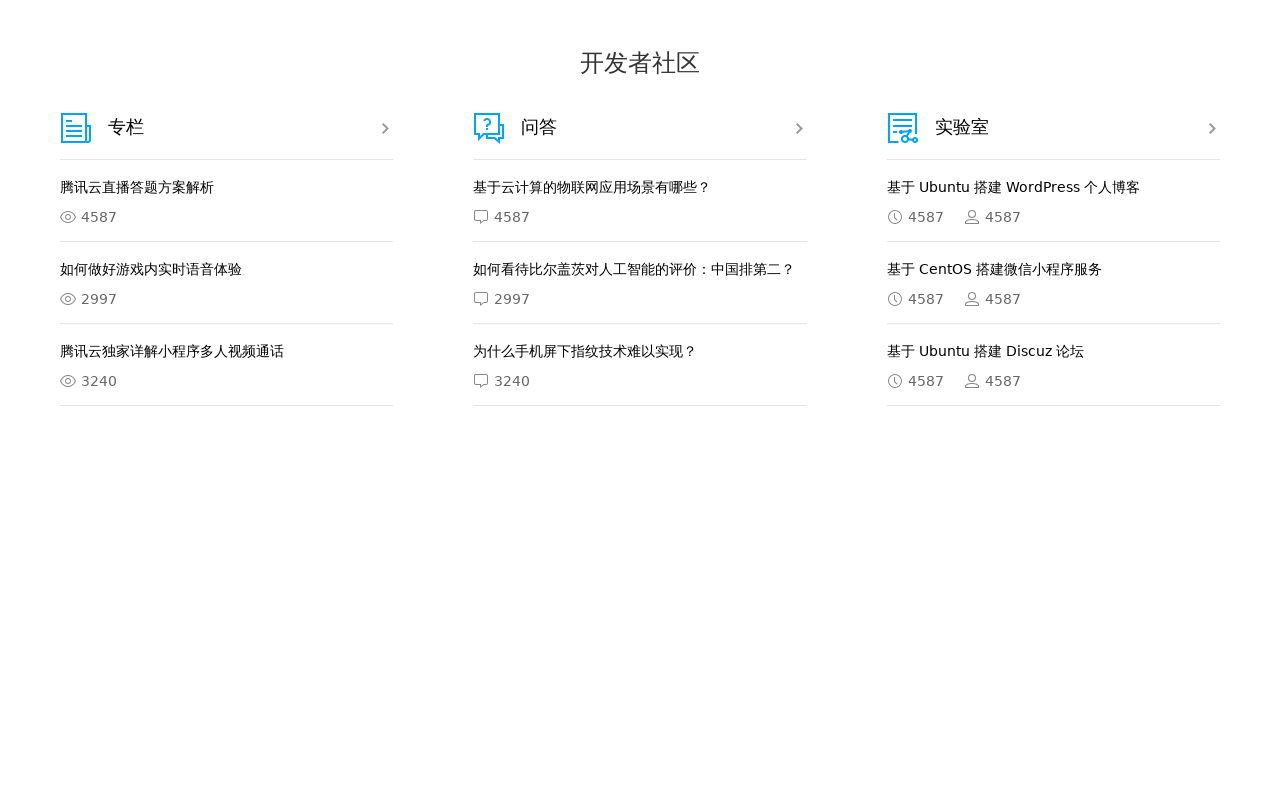
Task: Click the 开发者社区 page title
Action: (639, 60)
